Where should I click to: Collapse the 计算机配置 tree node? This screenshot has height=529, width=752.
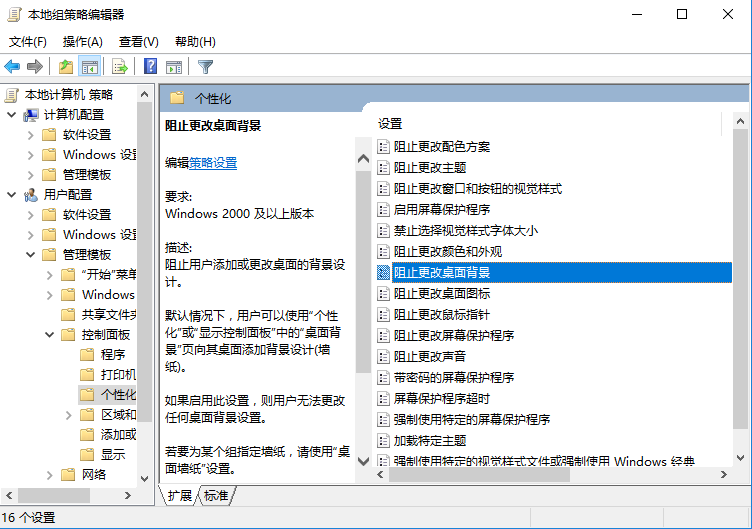12,115
